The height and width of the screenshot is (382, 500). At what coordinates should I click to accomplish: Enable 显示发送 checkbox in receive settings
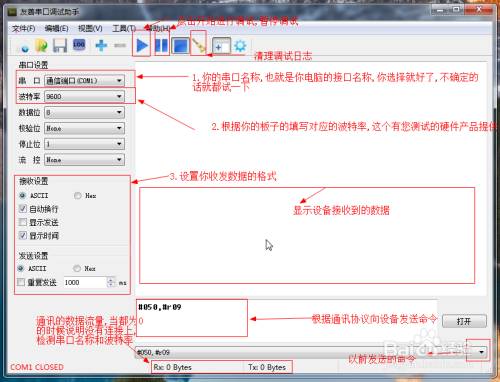pos(23,222)
